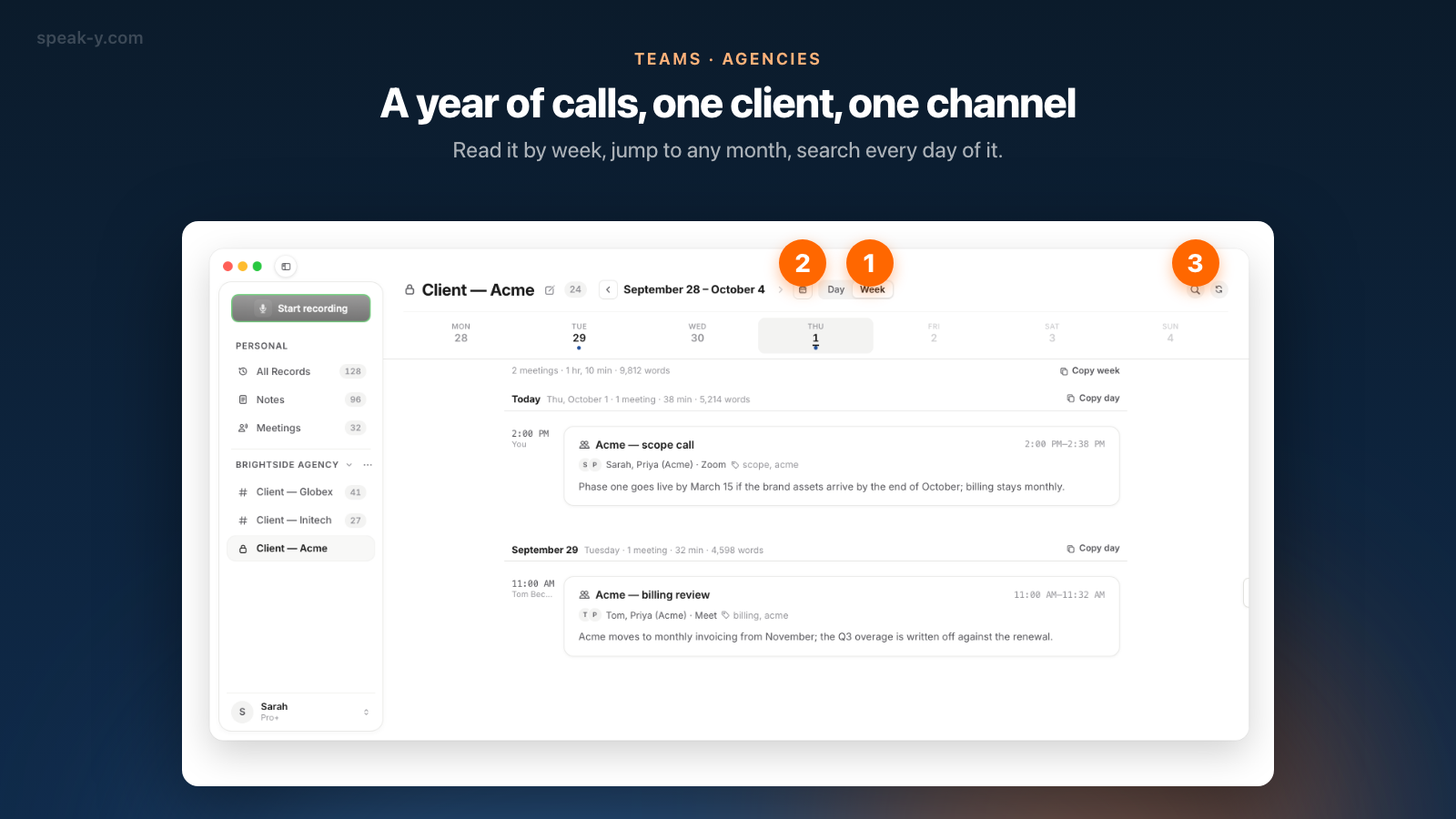Open the Acme — scope call card
Image resolution: width=1456 pixels, height=819 pixels.
pyautogui.click(x=842, y=466)
